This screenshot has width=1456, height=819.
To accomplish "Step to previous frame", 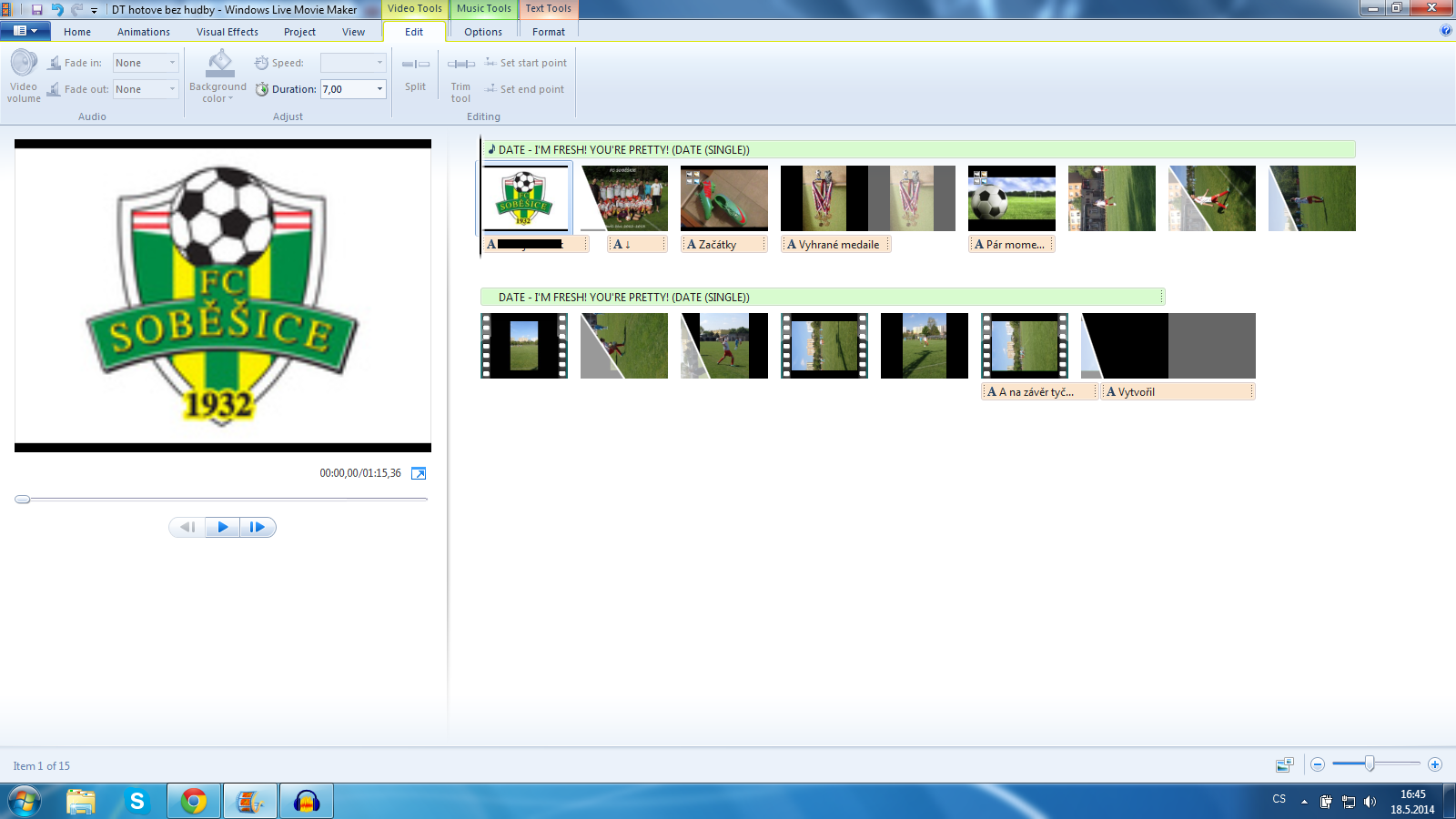I will (187, 527).
